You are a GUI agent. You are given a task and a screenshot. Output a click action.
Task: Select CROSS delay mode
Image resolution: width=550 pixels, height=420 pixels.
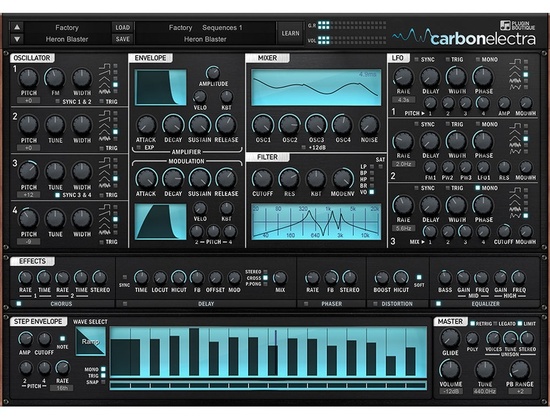coord(265,278)
